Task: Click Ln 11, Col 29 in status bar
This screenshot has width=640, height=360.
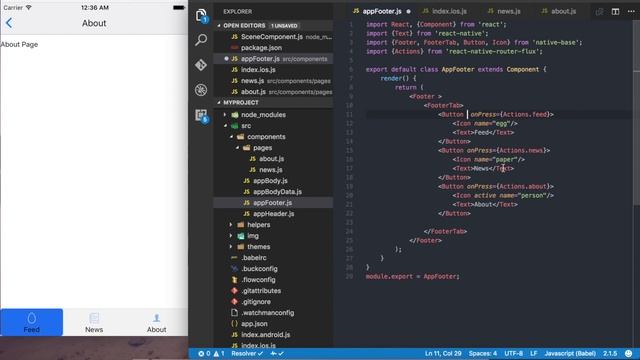Action: tap(443, 353)
